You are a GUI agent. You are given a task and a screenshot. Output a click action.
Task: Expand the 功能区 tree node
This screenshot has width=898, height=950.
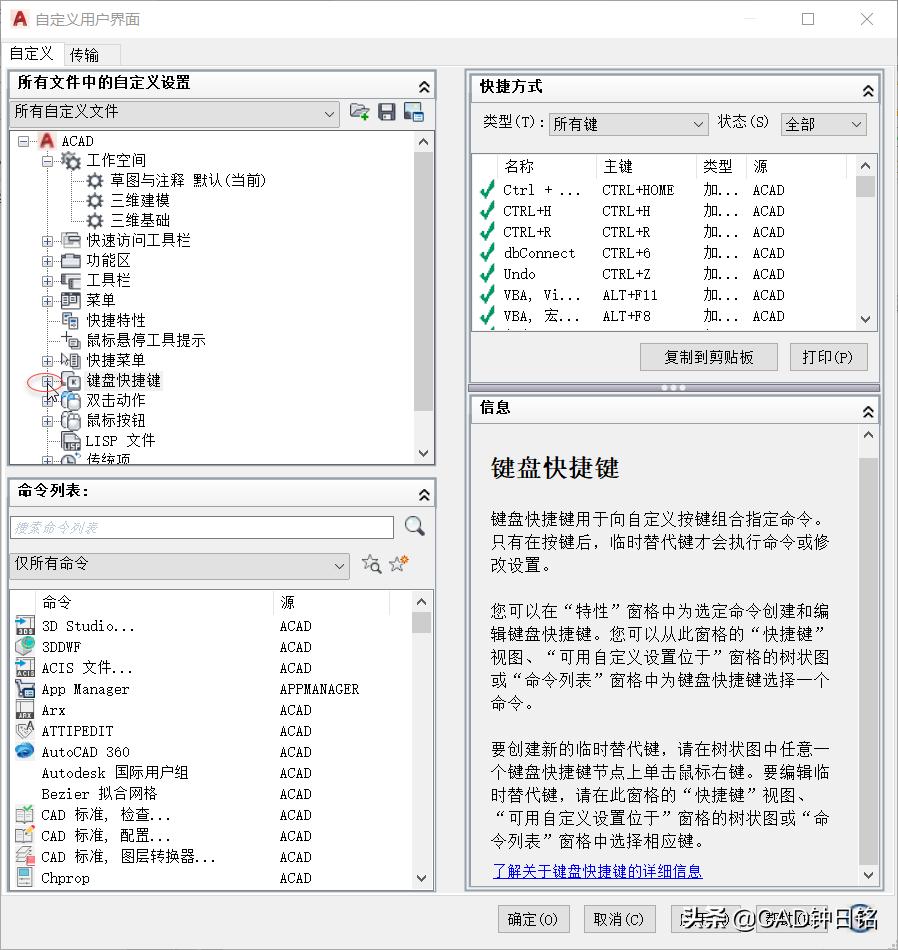(x=48, y=260)
